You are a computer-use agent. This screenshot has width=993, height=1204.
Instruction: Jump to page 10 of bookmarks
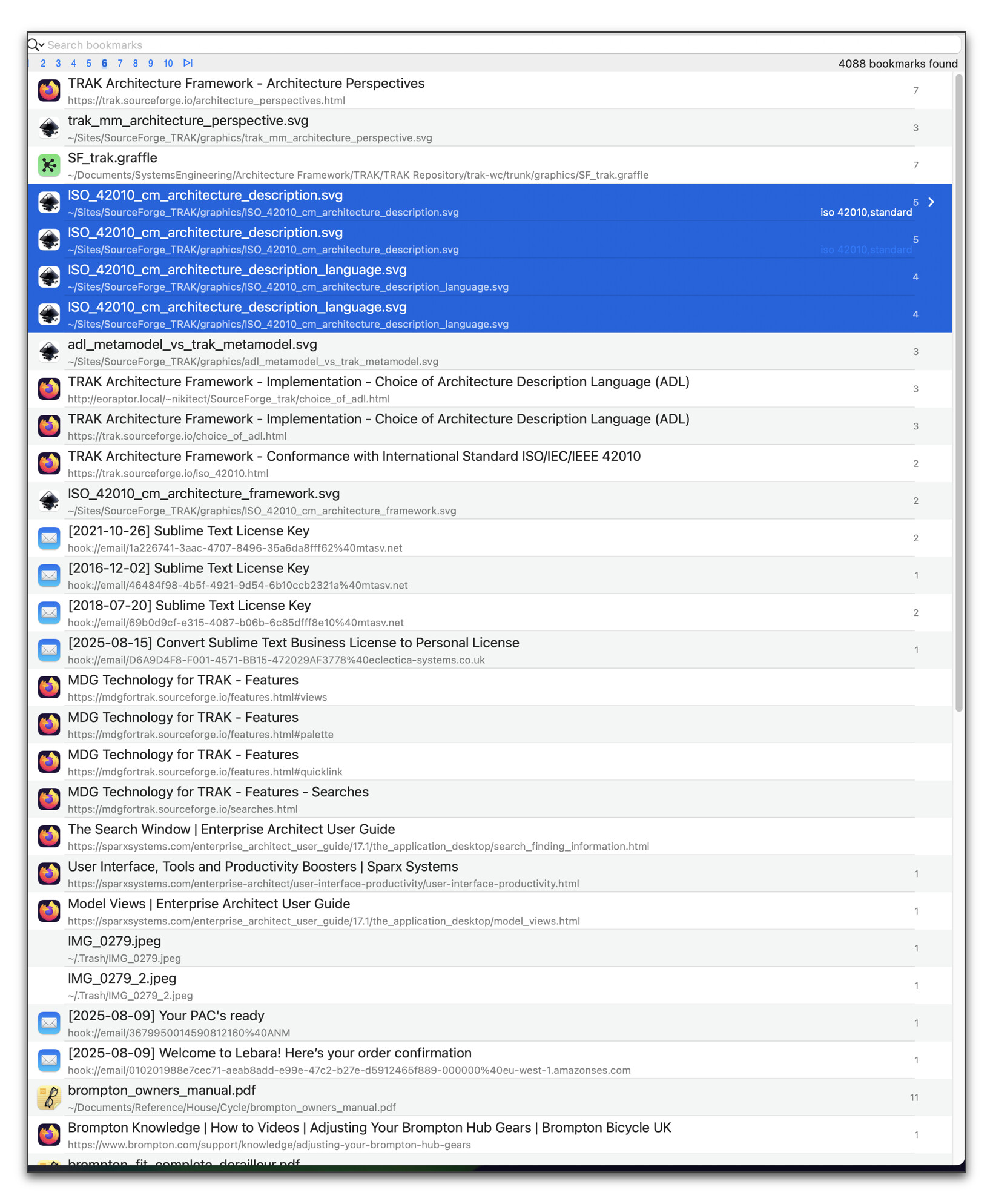click(168, 64)
